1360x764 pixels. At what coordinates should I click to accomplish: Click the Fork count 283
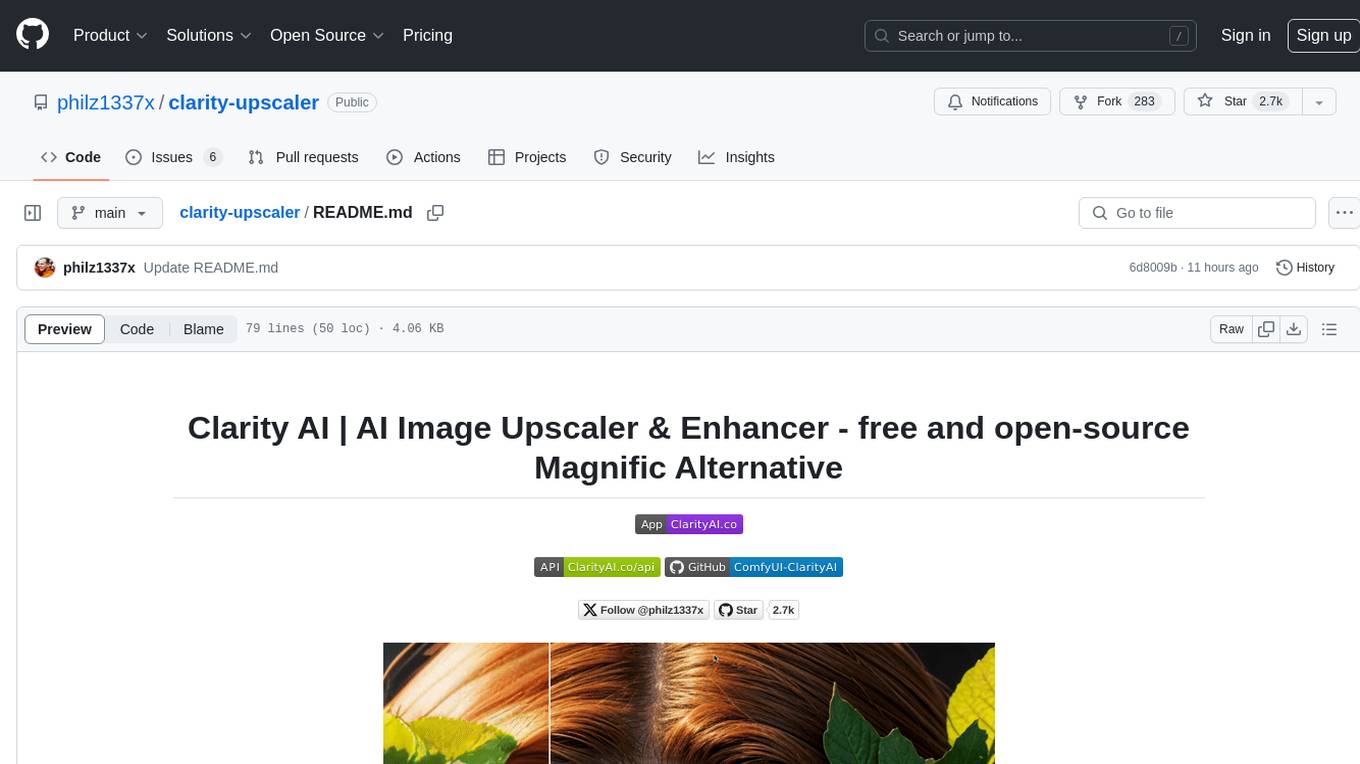pyautogui.click(x=1144, y=101)
